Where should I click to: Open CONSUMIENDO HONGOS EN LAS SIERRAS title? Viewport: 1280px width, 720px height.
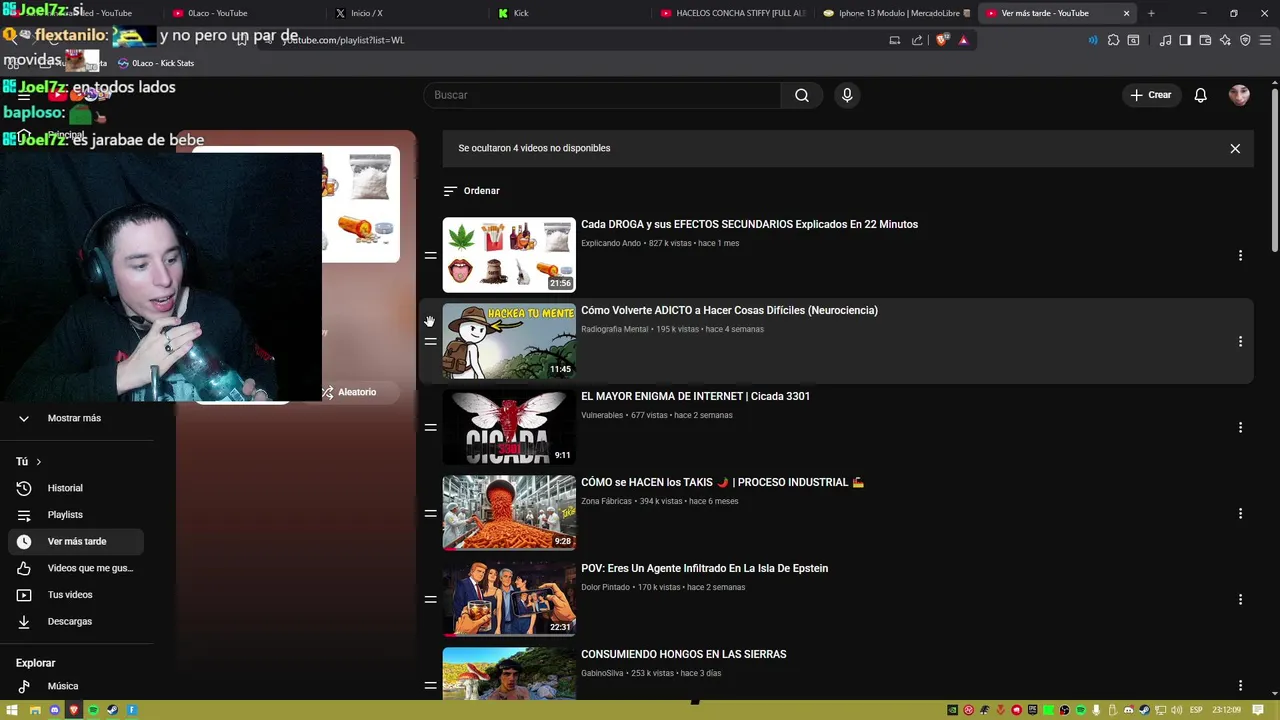(x=683, y=654)
